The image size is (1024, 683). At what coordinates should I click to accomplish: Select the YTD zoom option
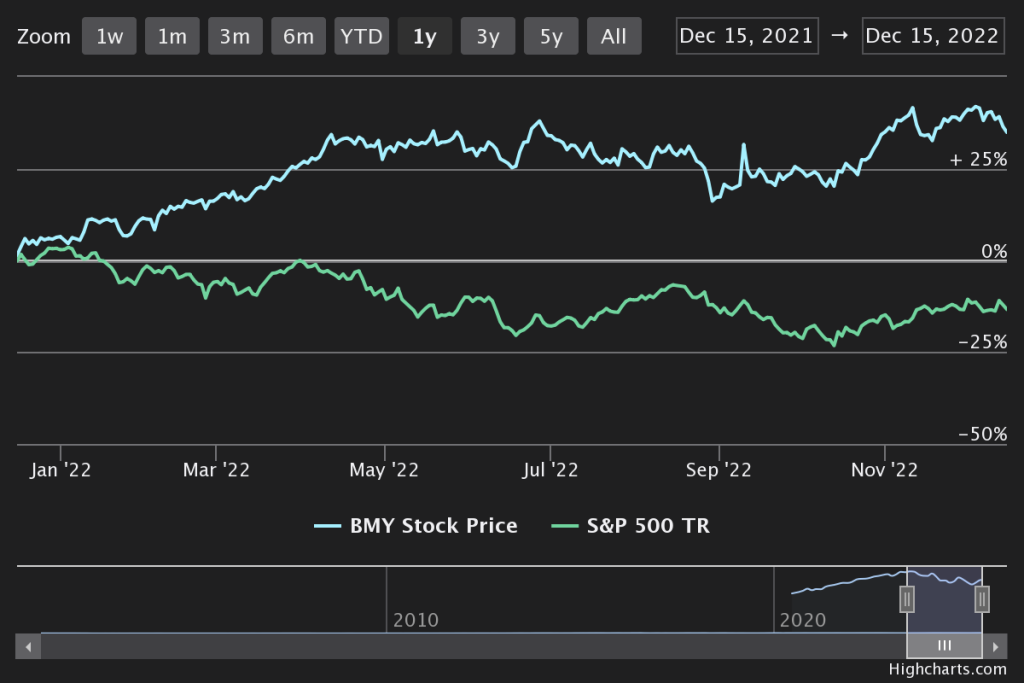tap(361, 37)
